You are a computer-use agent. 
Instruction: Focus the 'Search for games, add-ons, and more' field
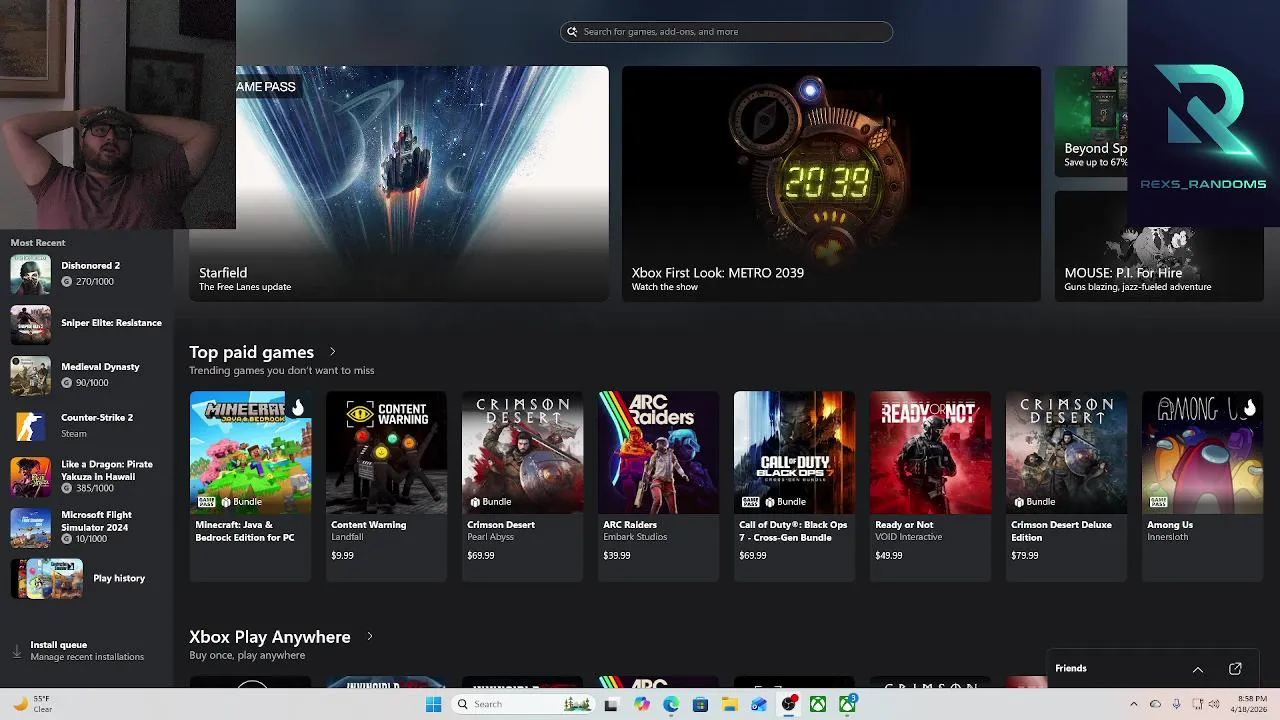tap(726, 32)
